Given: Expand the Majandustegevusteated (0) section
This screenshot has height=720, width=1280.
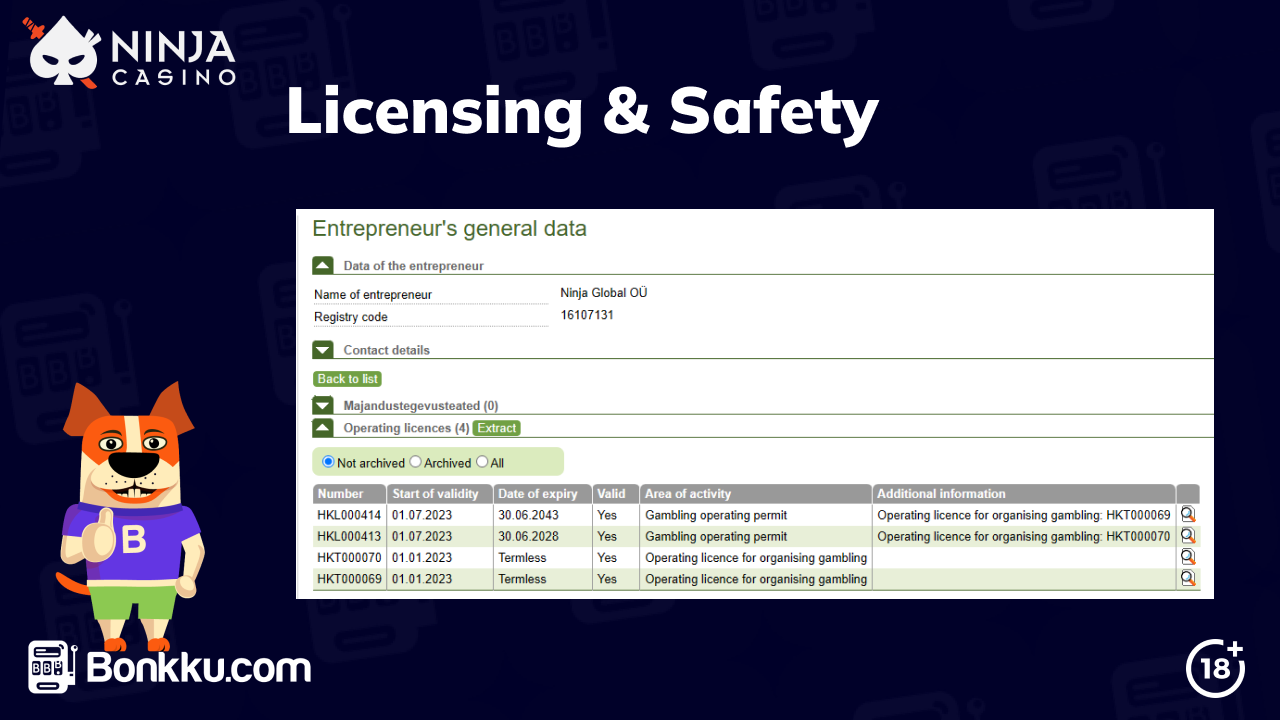Looking at the screenshot, I should click(323, 406).
